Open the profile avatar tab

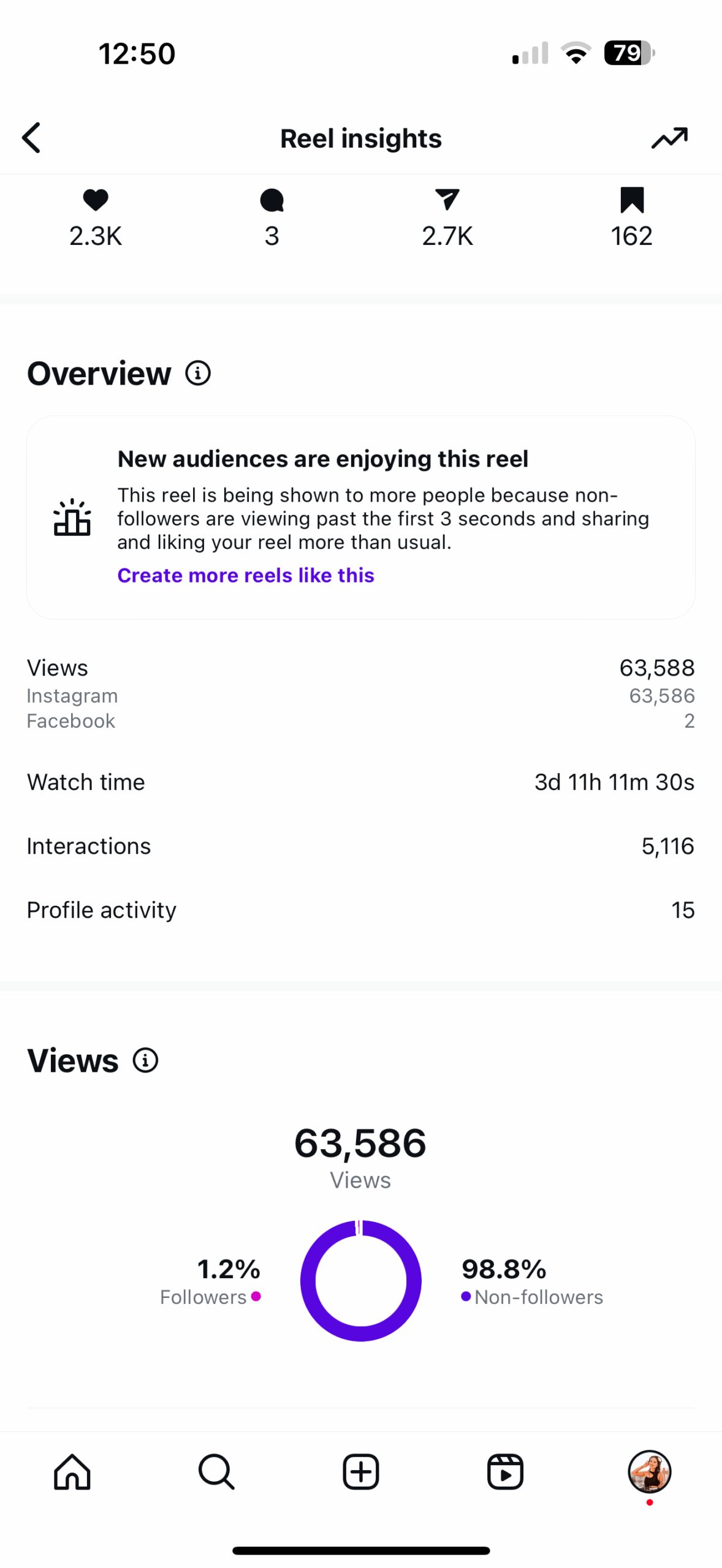pyautogui.click(x=649, y=1471)
